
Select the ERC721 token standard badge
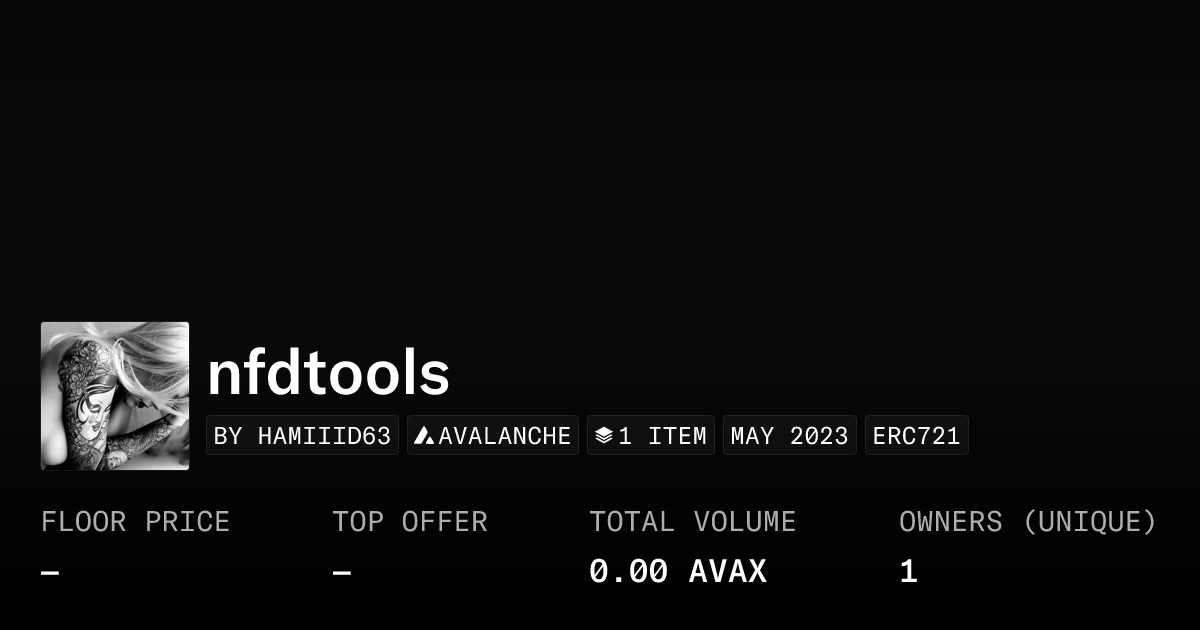[916, 436]
